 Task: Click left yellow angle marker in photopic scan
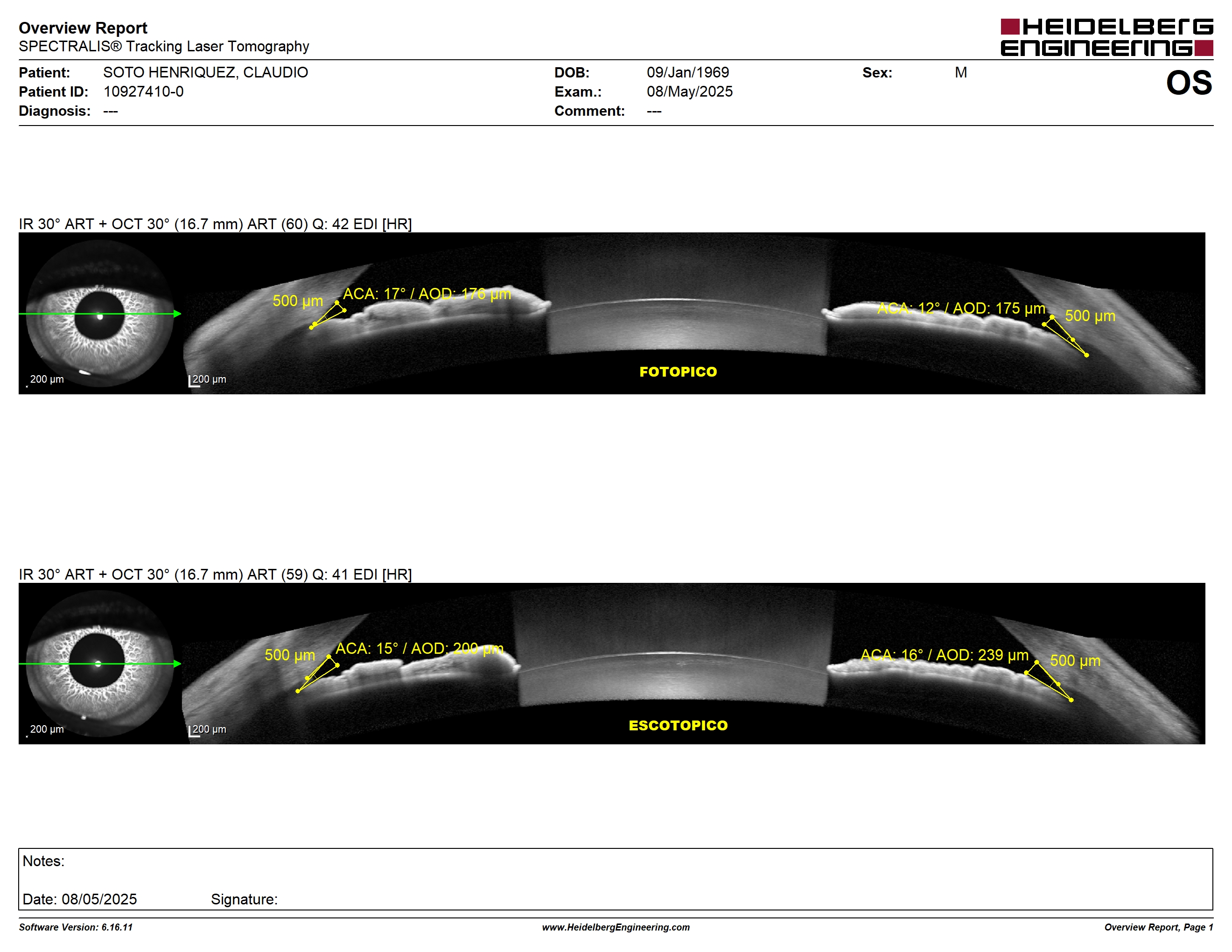tap(328, 315)
